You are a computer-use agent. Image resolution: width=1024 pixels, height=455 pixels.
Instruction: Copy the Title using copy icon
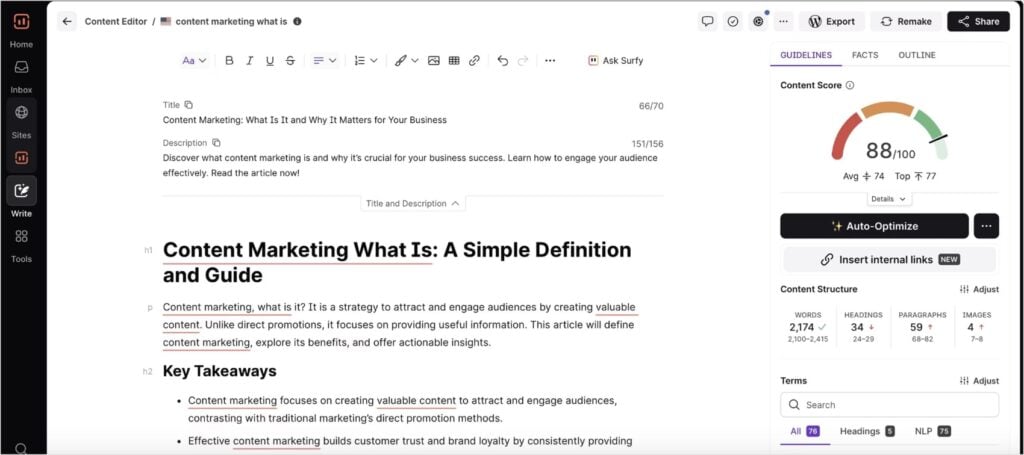coord(189,104)
